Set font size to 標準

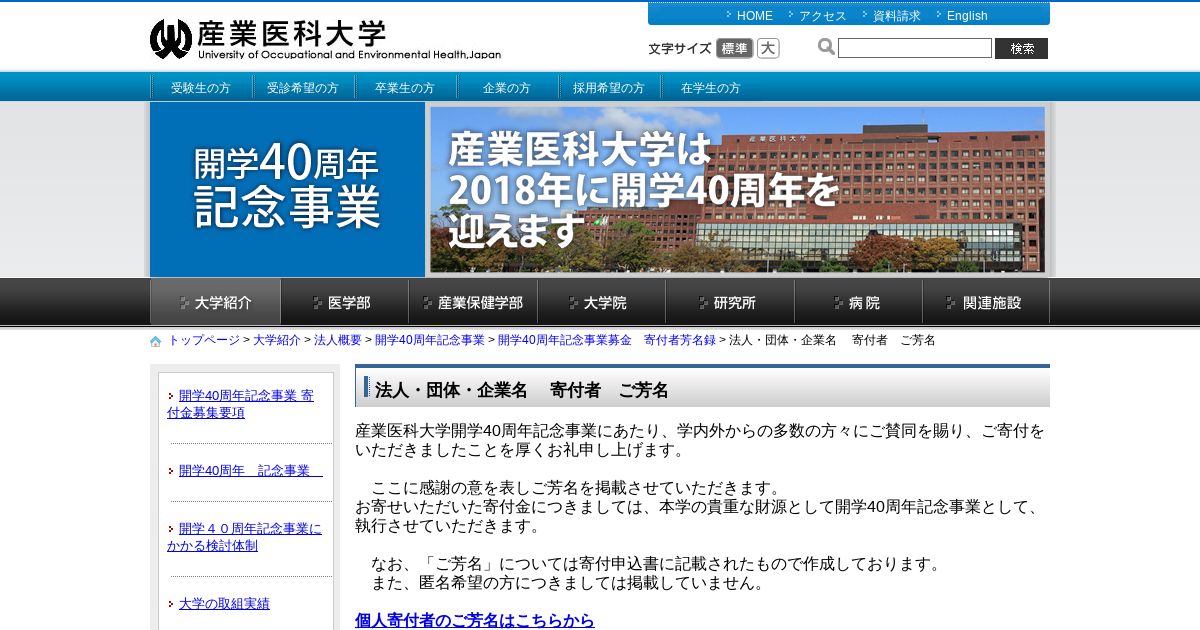[x=735, y=48]
